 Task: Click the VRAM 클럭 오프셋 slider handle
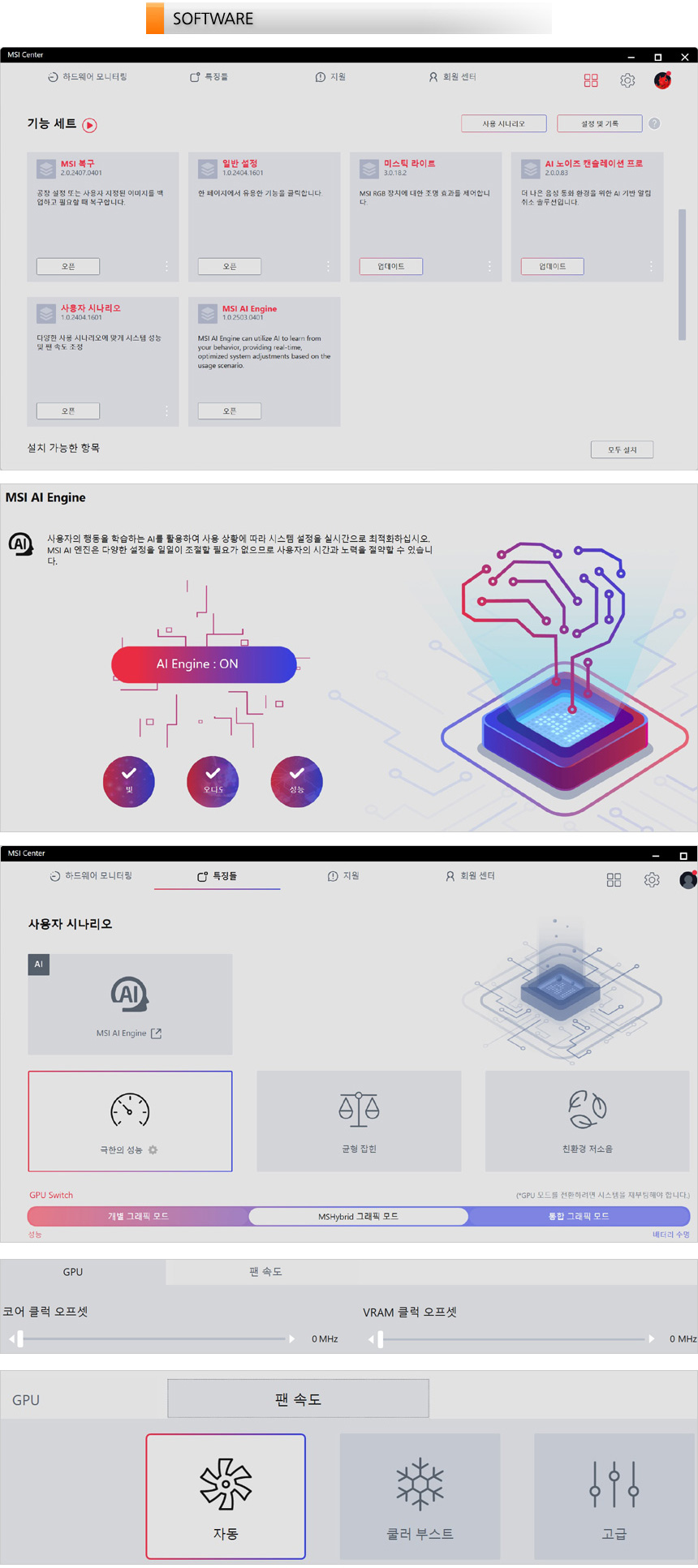click(x=380, y=1338)
